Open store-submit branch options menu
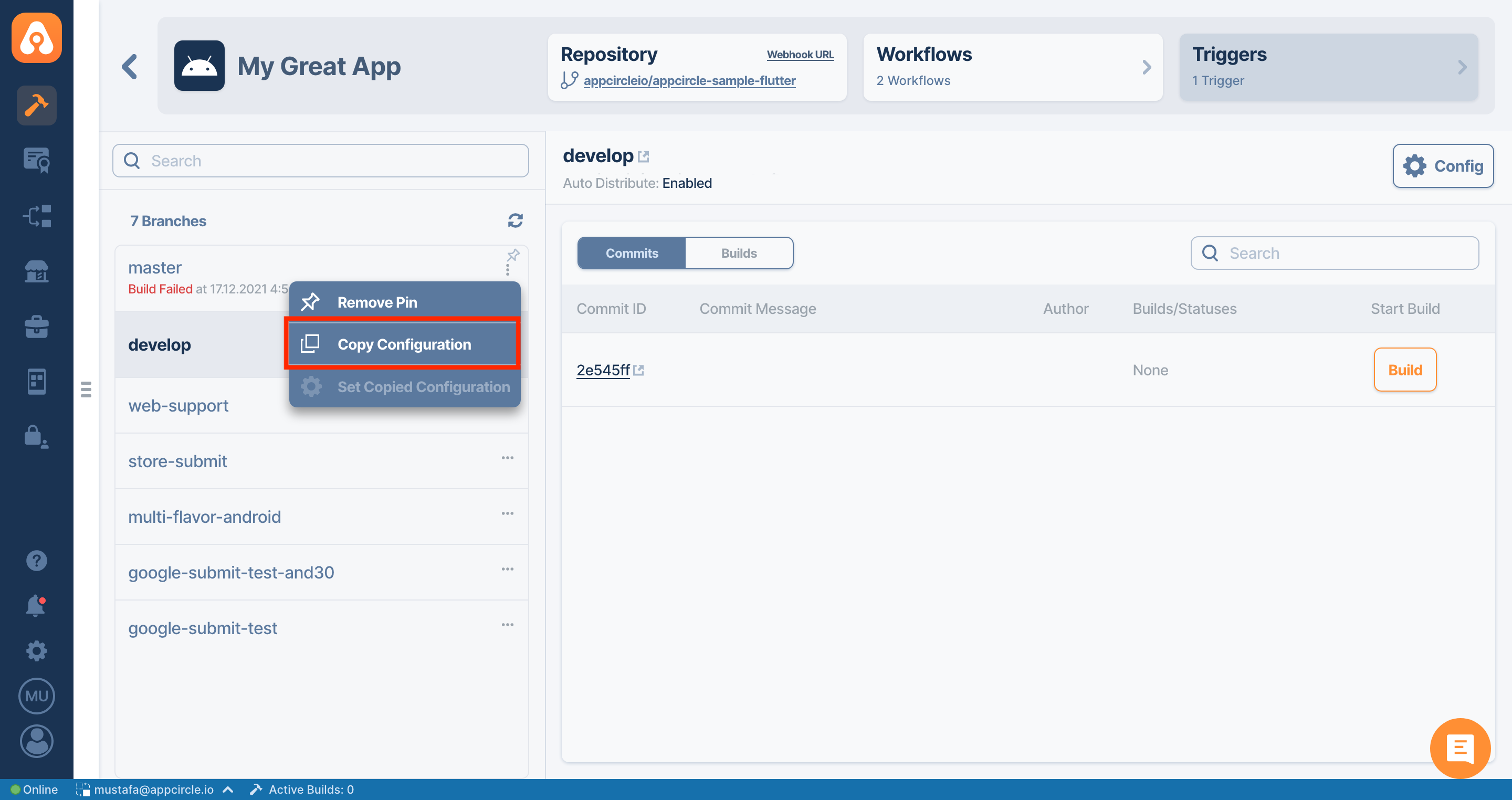 click(x=508, y=458)
